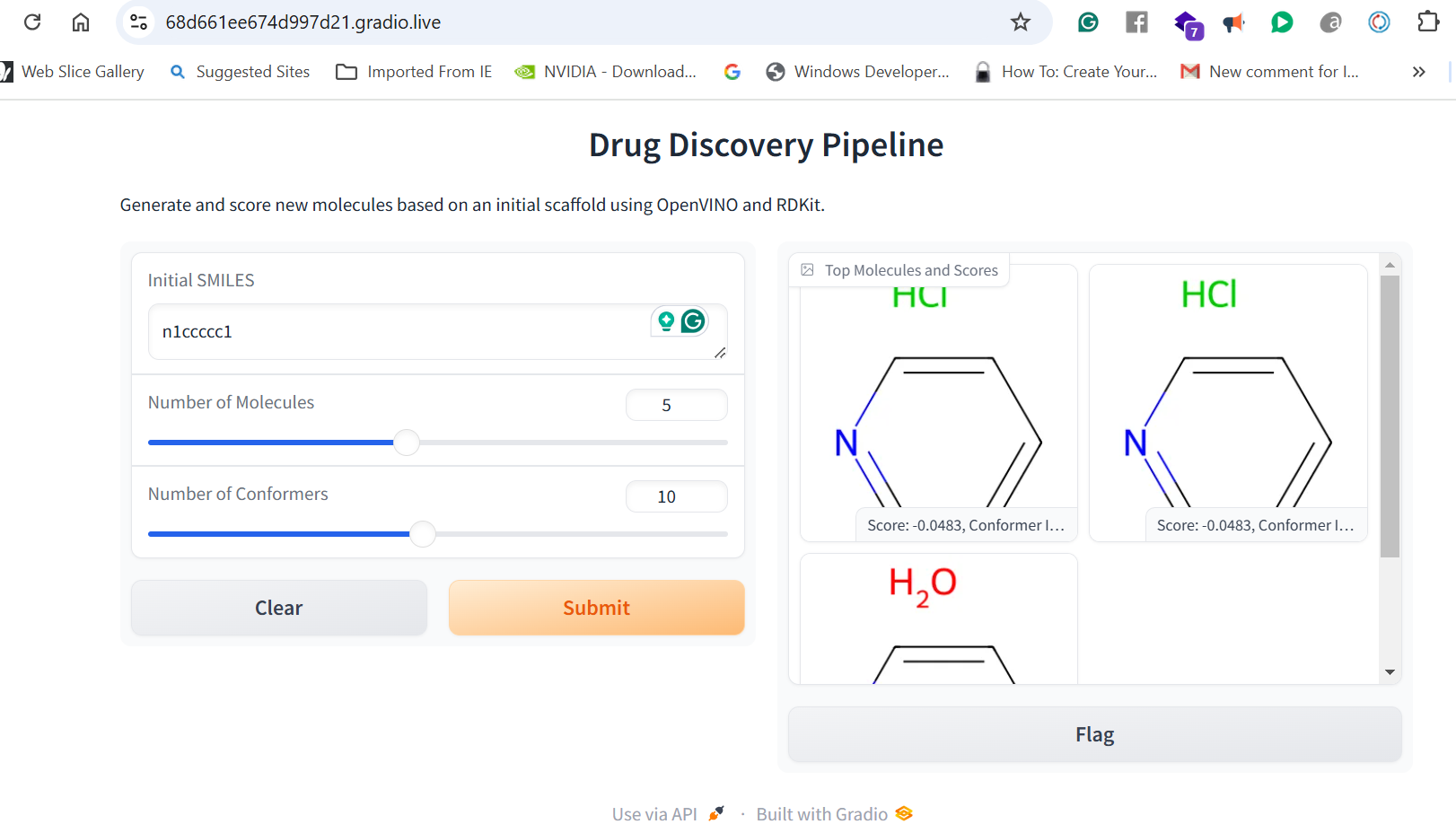
Task: Open the Suggested Sites bookmark
Action: pyautogui.click(x=240, y=72)
